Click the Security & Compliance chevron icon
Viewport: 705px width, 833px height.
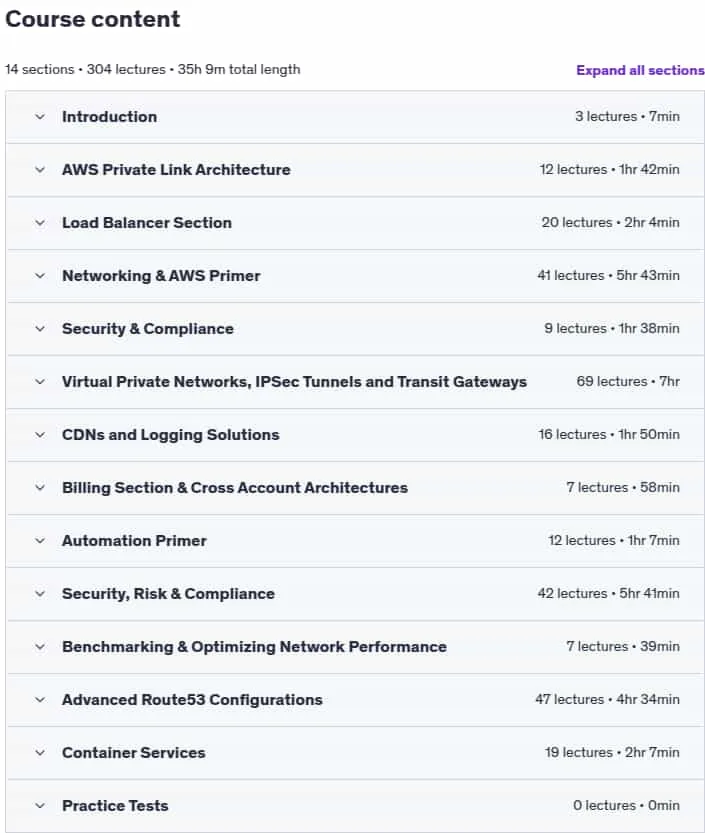click(40, 329)
